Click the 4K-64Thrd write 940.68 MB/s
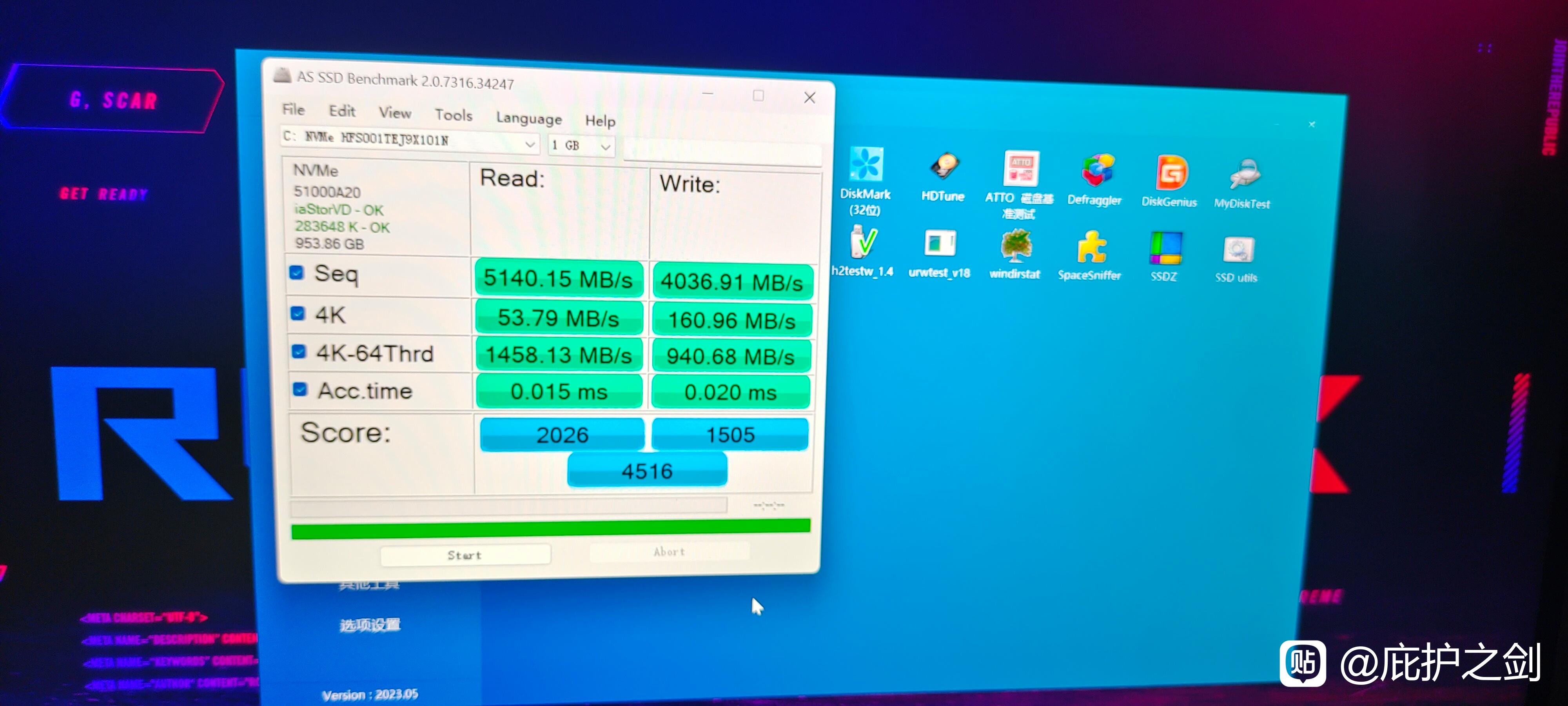Image resolution: width=1568 pixels, height=706 pixels. 731,357
